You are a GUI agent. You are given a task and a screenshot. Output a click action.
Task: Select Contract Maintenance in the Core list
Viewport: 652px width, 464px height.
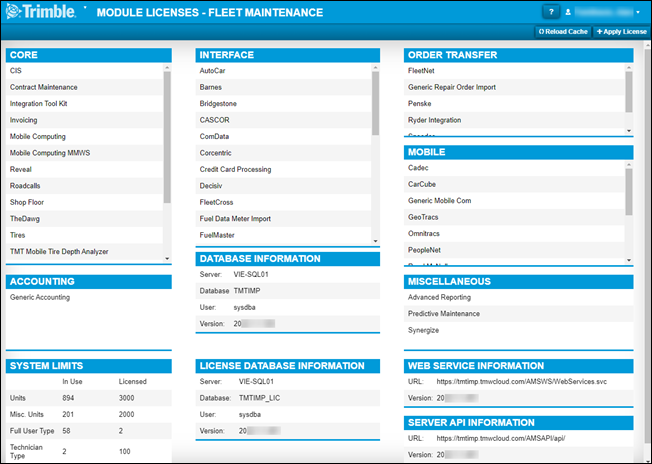click(44, 87)
